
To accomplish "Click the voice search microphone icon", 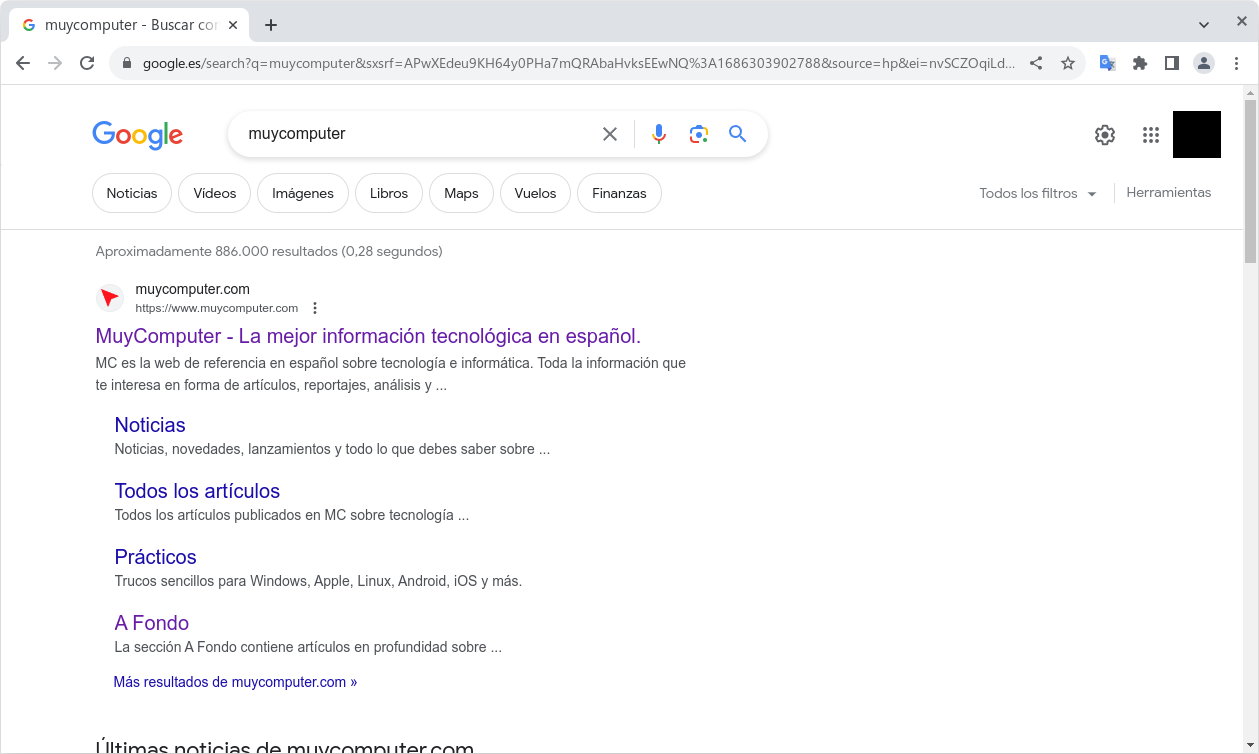I will (x=658, y=134).
